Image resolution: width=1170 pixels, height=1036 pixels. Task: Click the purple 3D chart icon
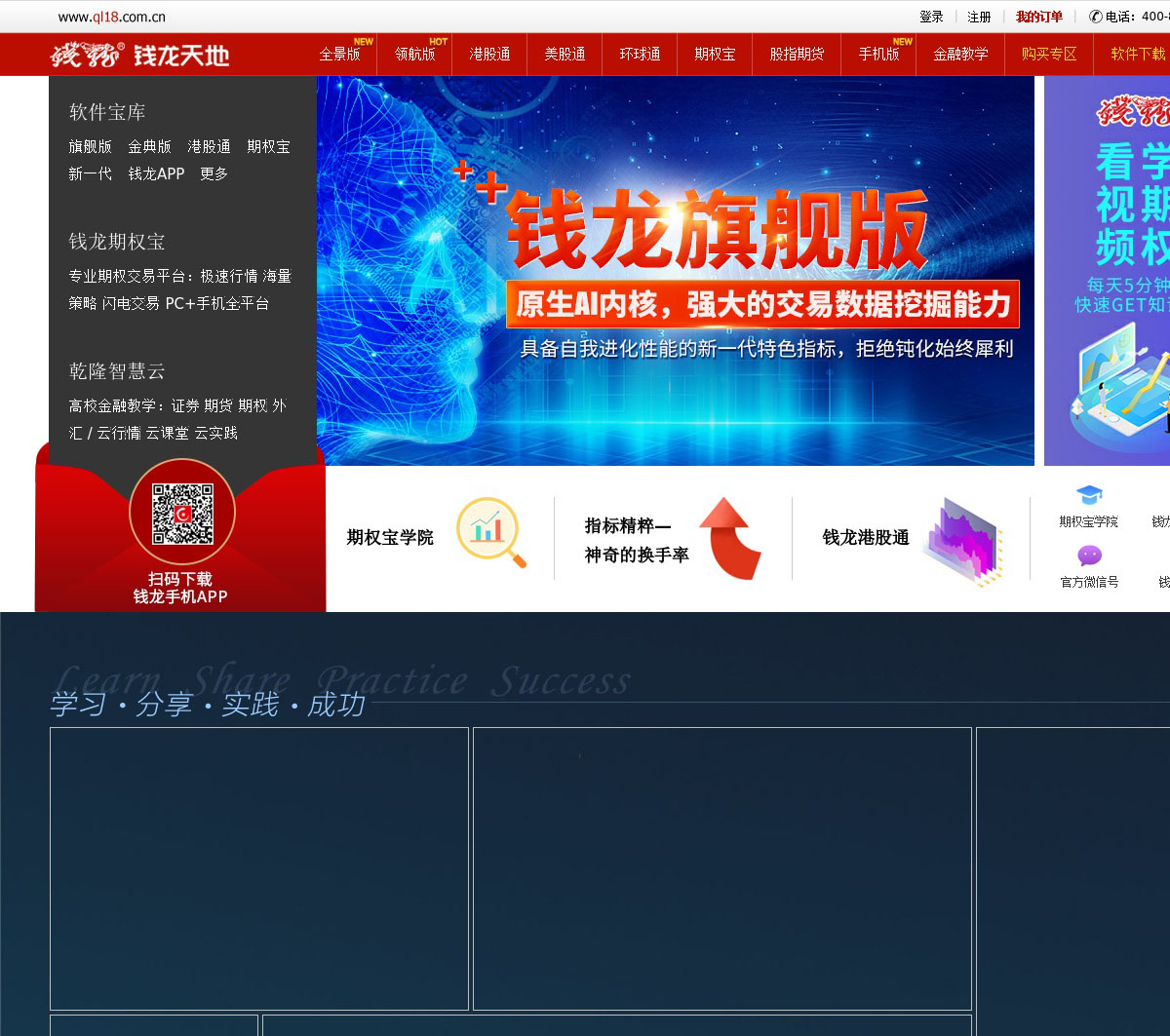960,541
